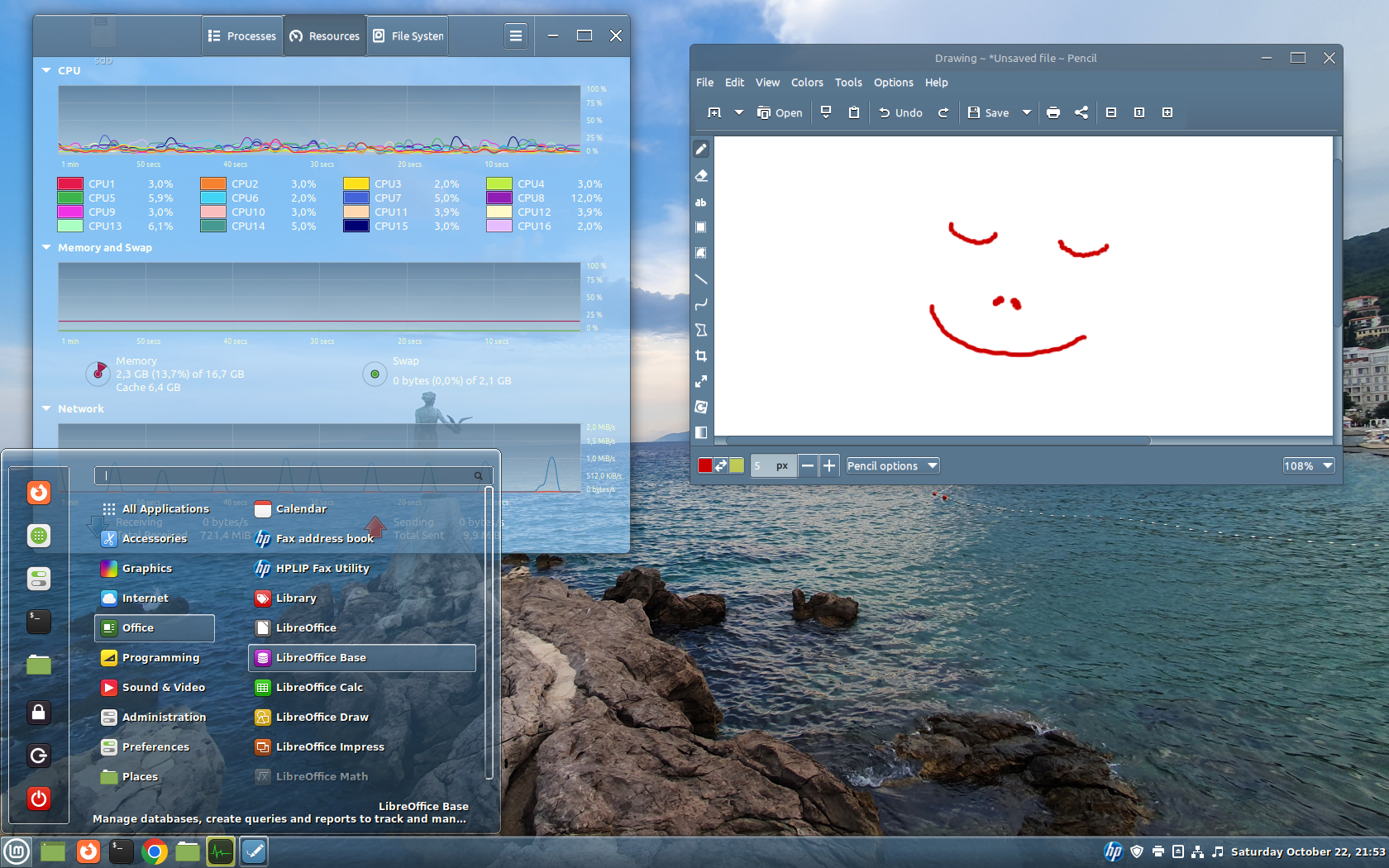Screen dimensions: 1389x868
Task: Open the Save options dropdown arrow
Action: pyautogui.click(x=1027, y=112)
